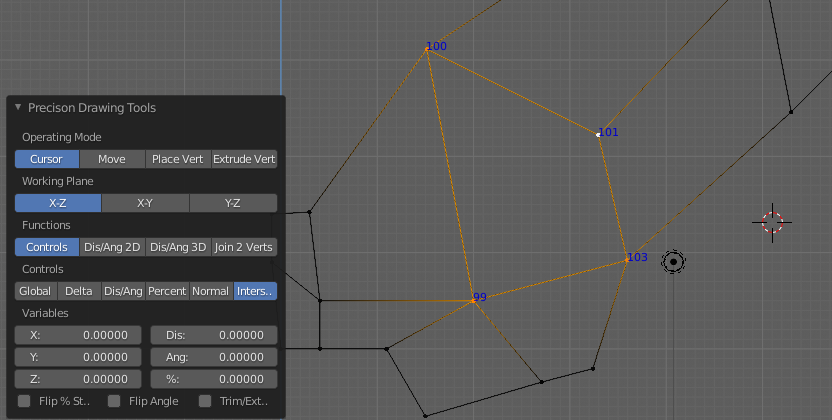Select vertex 101 in the mesh
Viewport: 832px width, 420px height.
[599, 133]
